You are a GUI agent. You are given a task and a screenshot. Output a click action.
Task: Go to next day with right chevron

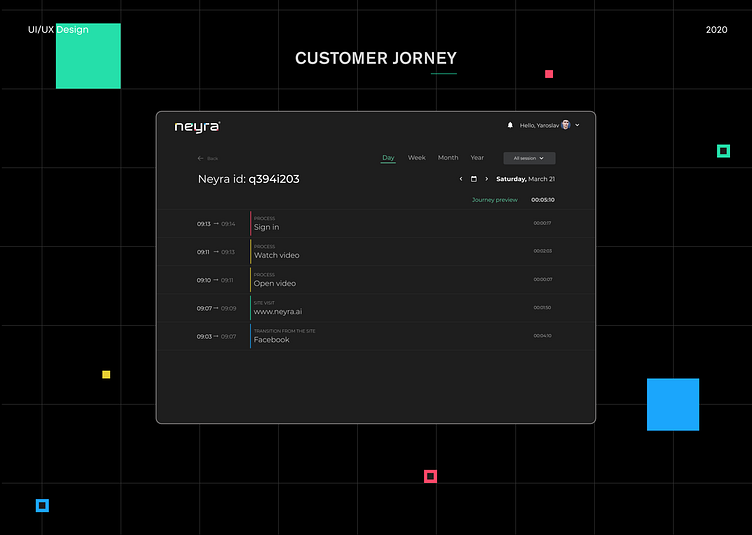[x=486, y=179]
